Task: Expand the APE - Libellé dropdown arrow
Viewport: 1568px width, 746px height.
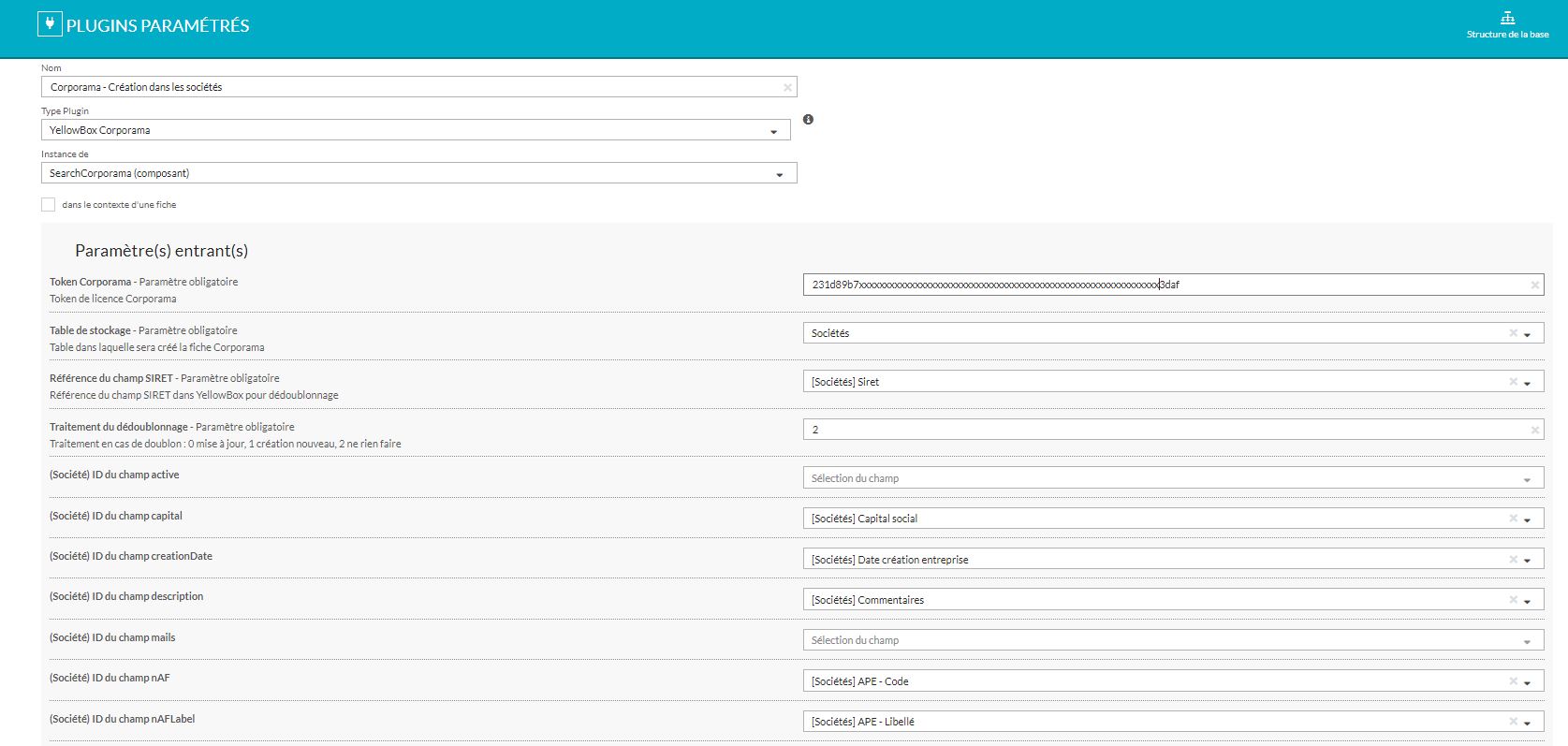Action: point(1527,723)
